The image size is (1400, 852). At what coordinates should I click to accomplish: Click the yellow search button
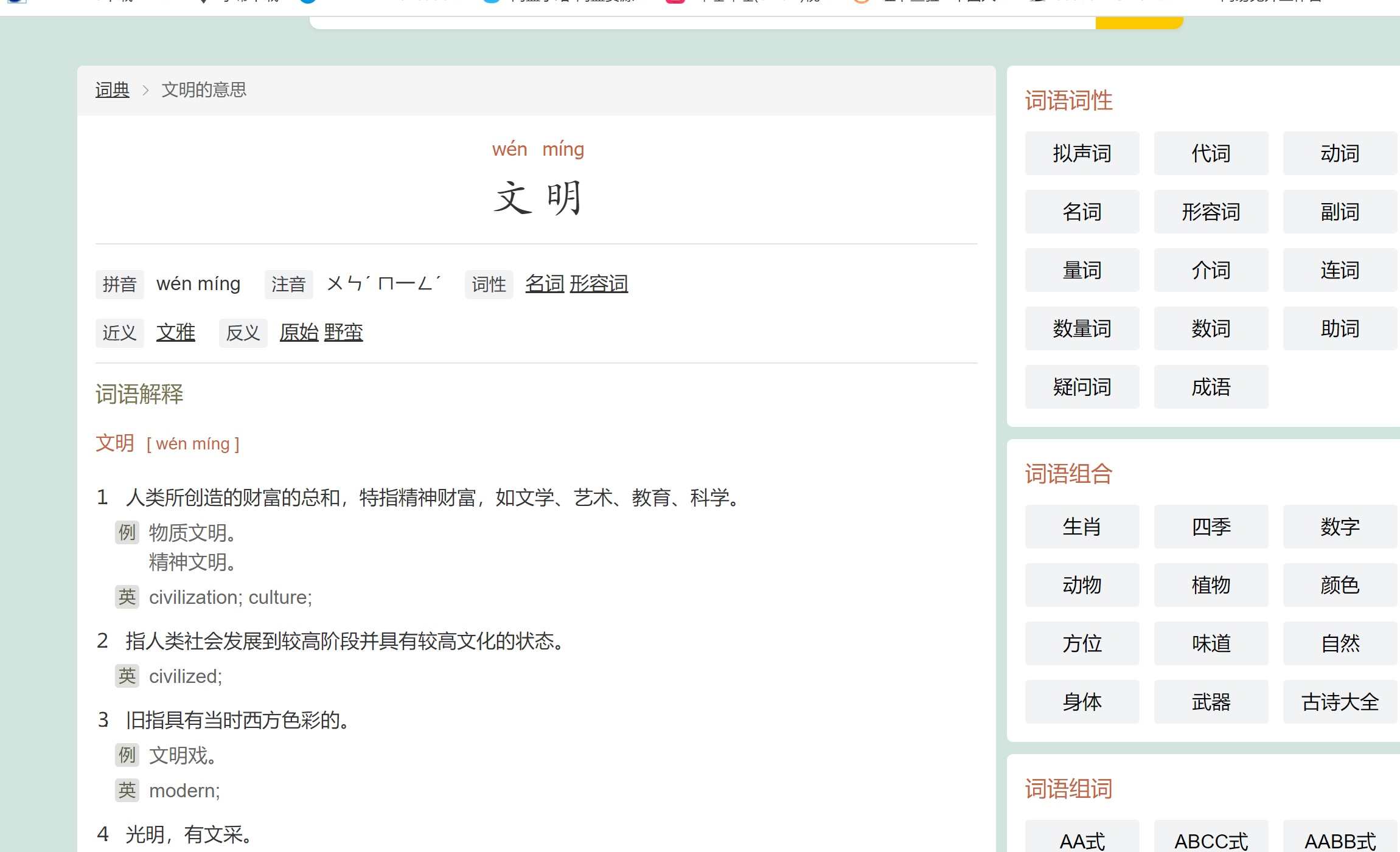click(1140, 23)
